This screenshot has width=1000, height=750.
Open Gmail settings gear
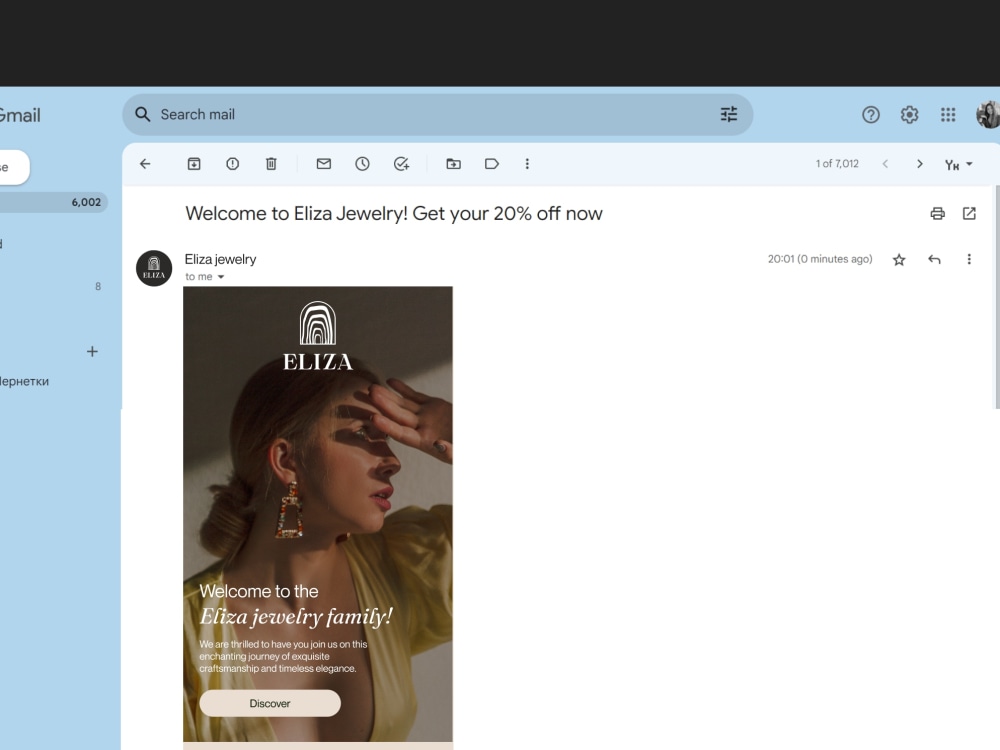pos(909,115)
